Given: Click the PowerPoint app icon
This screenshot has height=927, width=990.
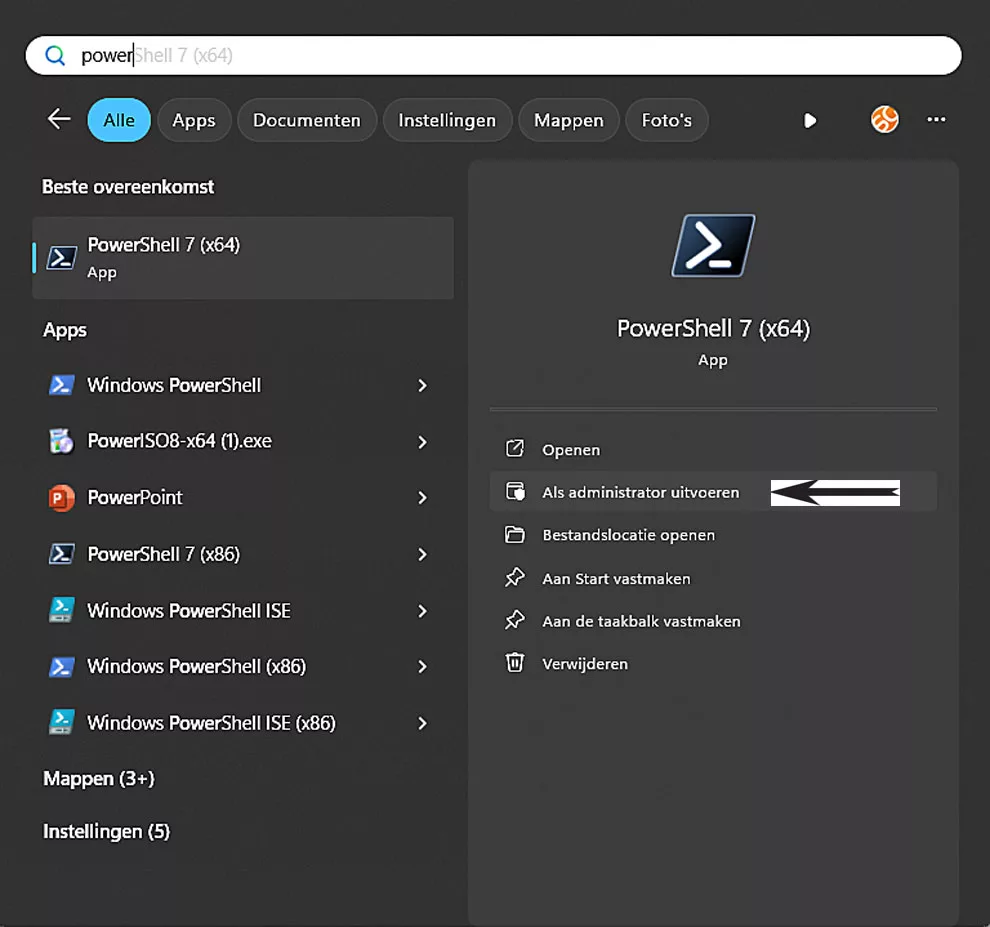Looking at the screenshot, I should 61,498.
